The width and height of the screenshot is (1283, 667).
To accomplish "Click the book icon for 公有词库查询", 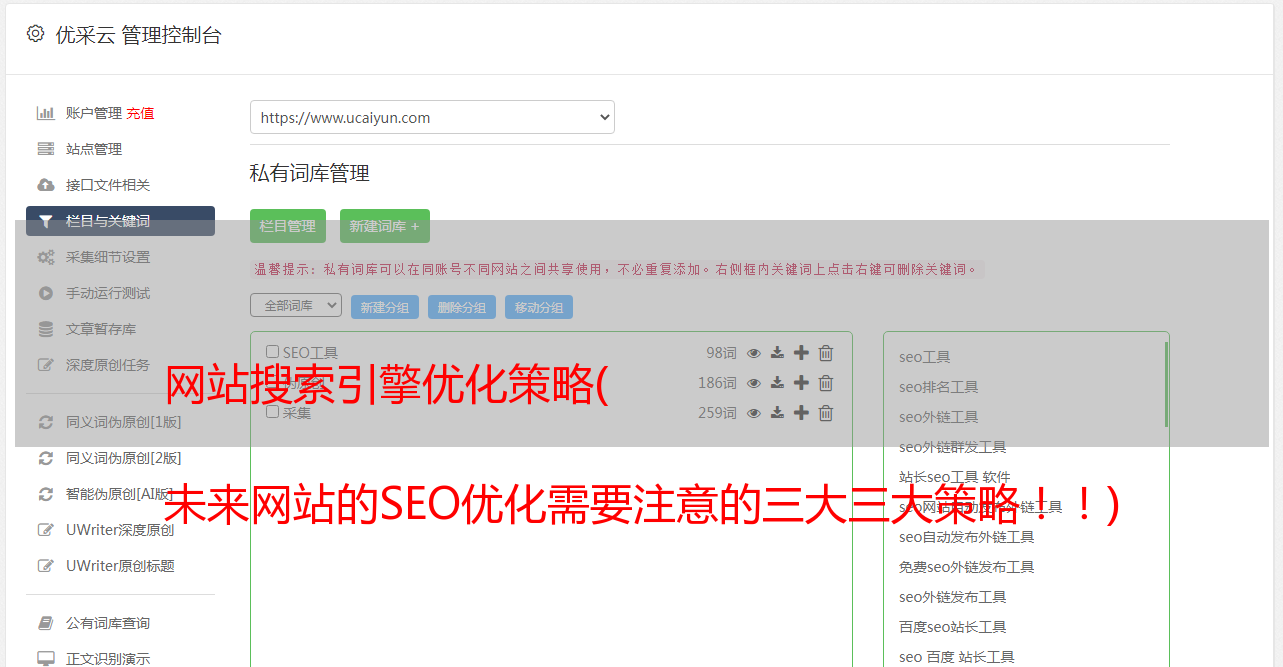I will (x=45, y=623).
